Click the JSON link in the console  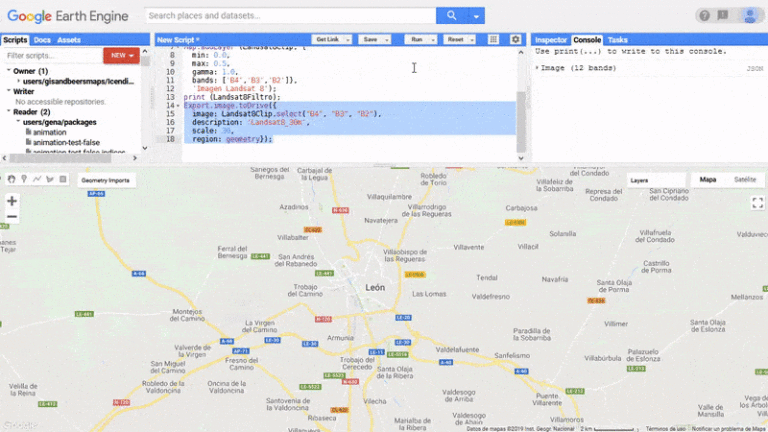click(x=754, y=69)
